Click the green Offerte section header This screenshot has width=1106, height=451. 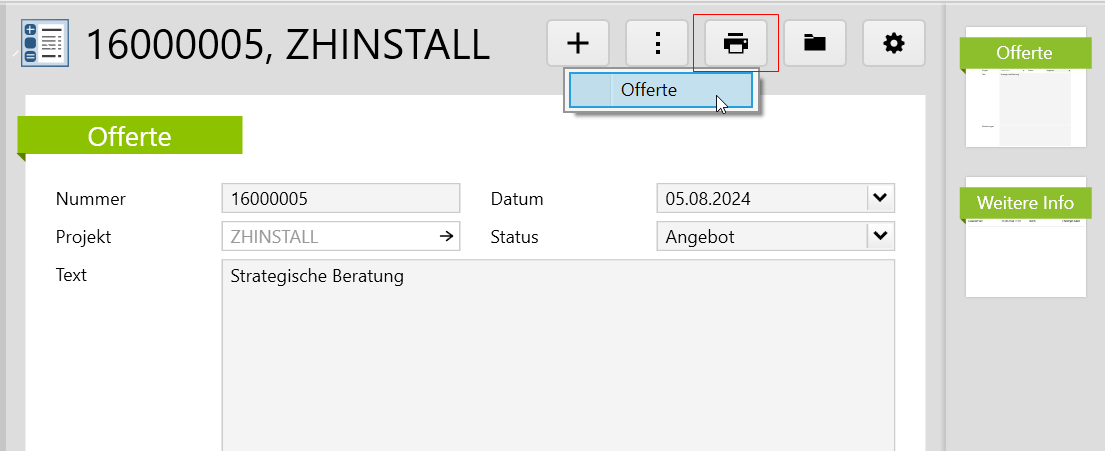[130, 136]
